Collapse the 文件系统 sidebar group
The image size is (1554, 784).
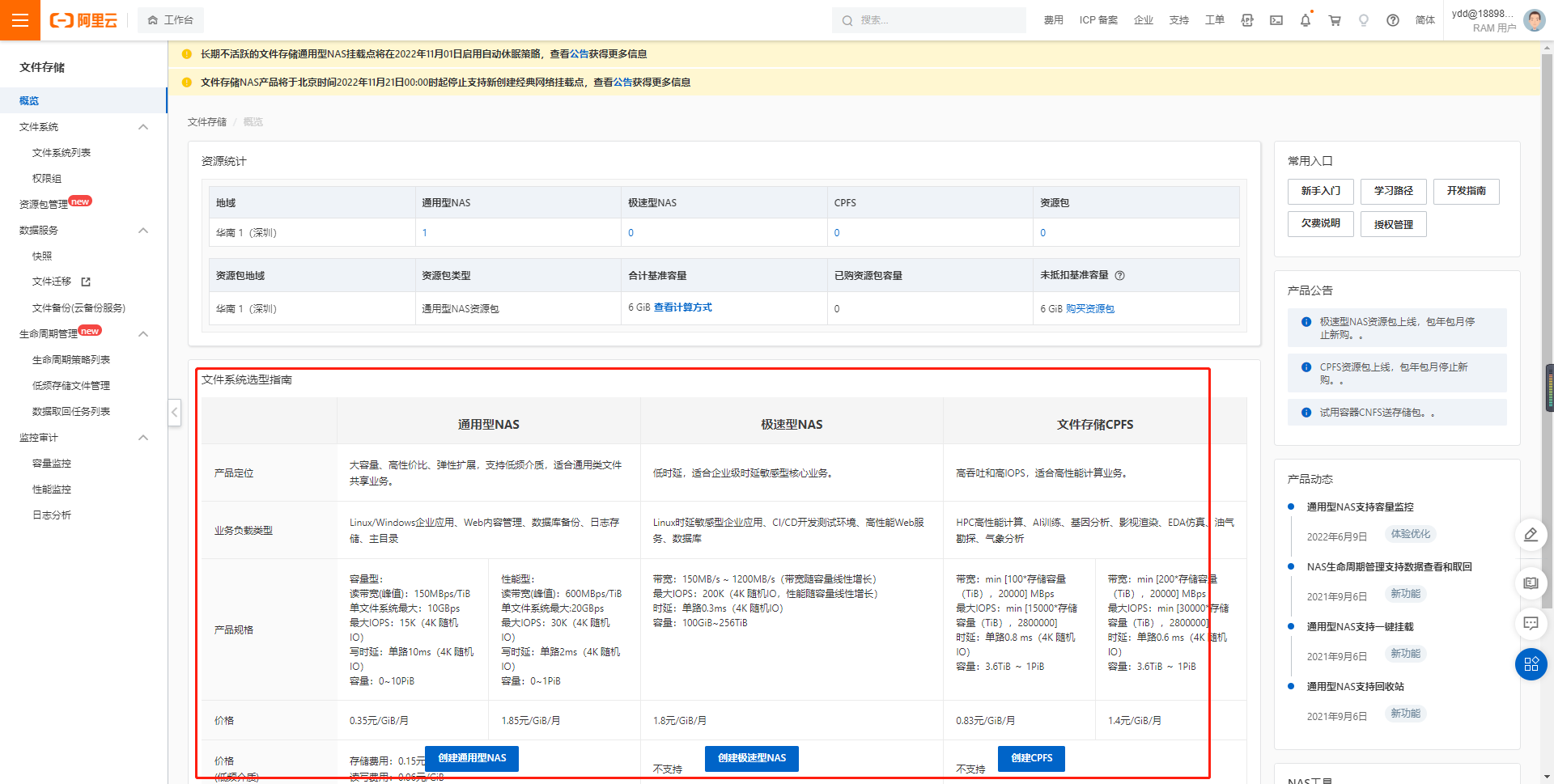143,127
